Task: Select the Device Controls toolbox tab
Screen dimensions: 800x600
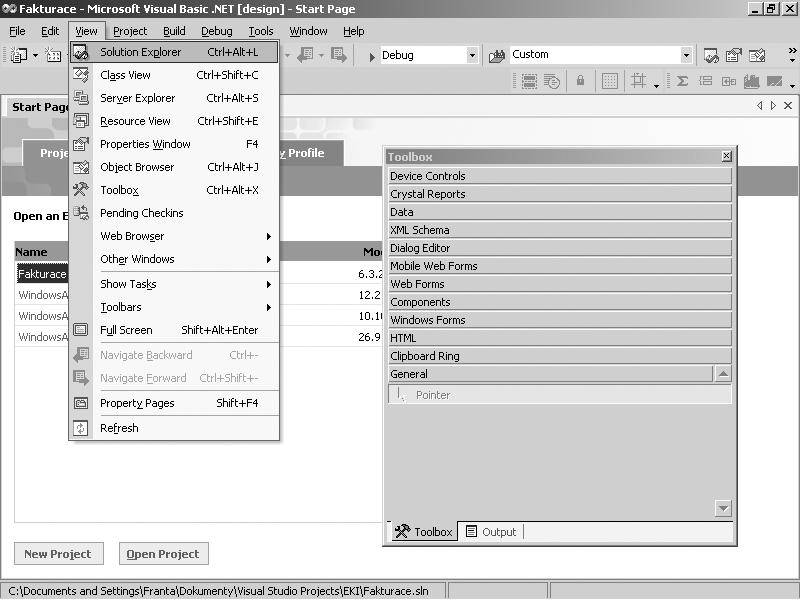Action: point(560,176)
